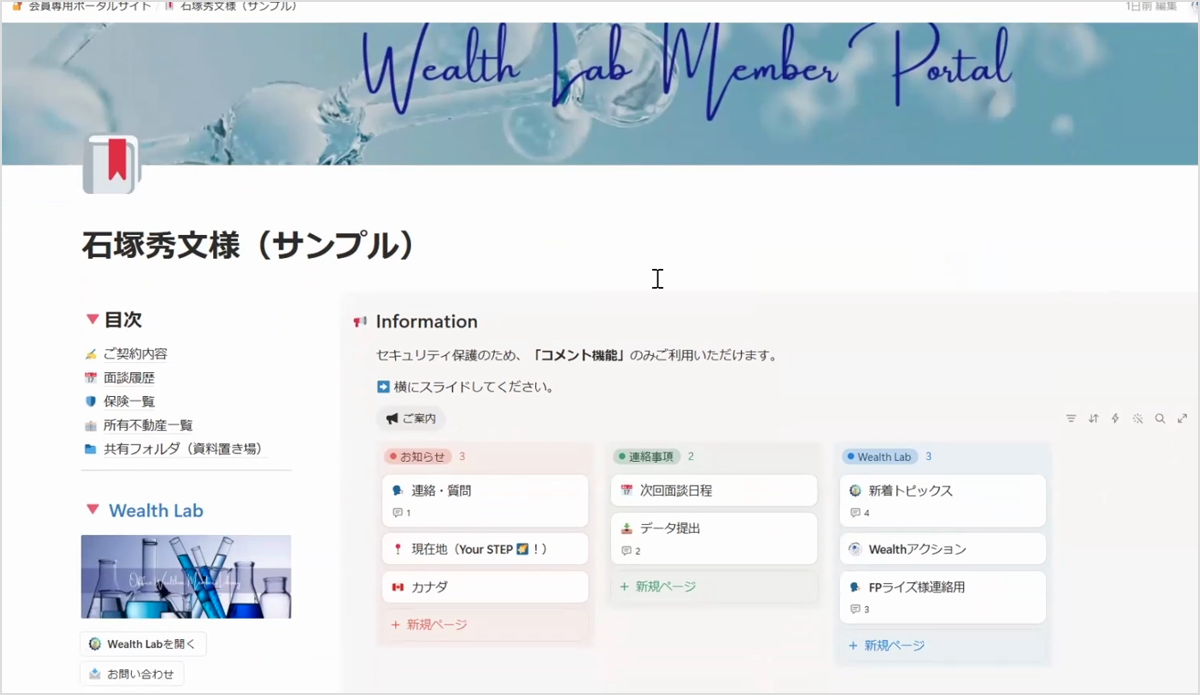1200x695 pixels.
Task: Click the 1日前 編集 timestamp
Action: point(1152,6)
